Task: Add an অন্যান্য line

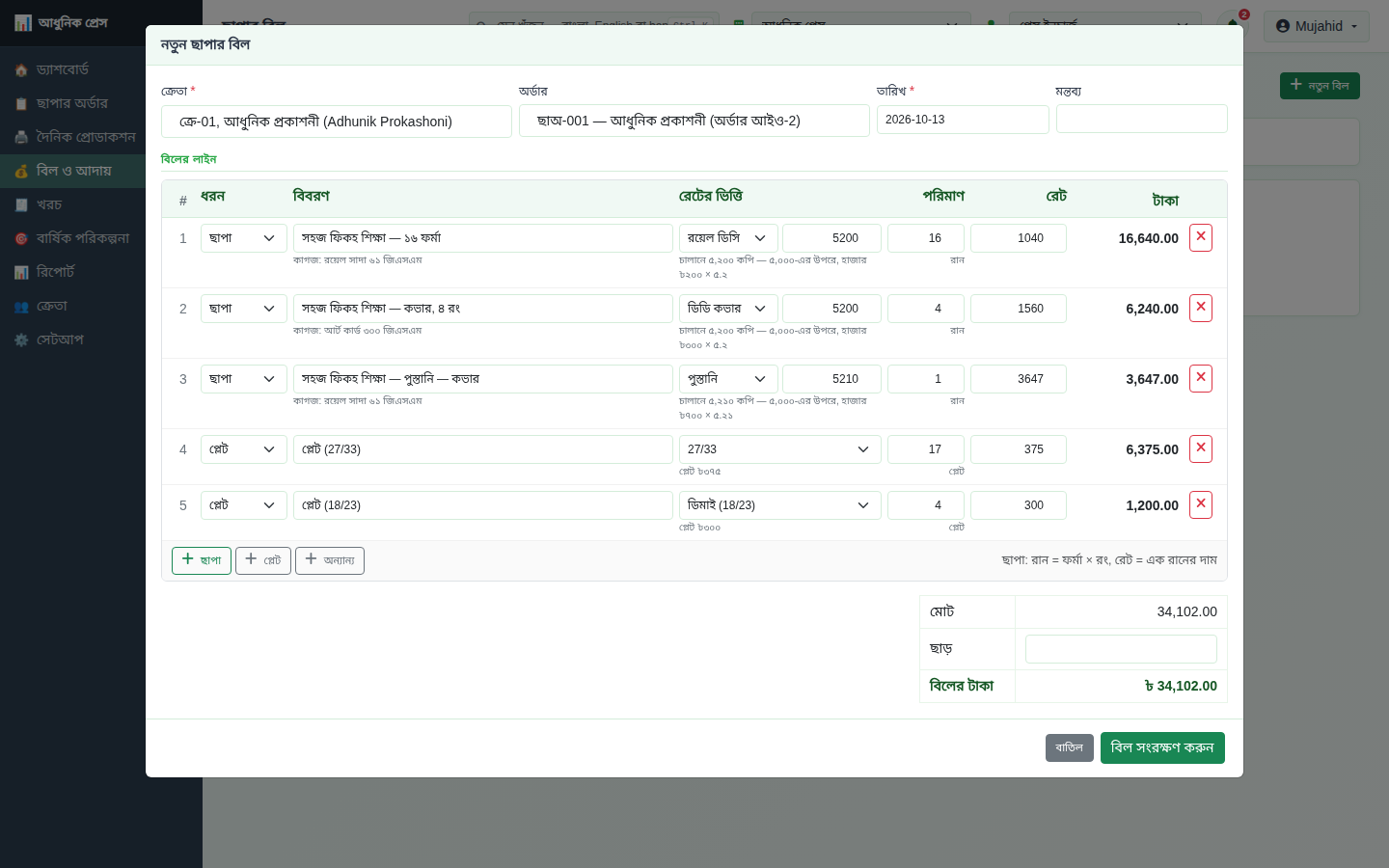Action: coord(330,560)
